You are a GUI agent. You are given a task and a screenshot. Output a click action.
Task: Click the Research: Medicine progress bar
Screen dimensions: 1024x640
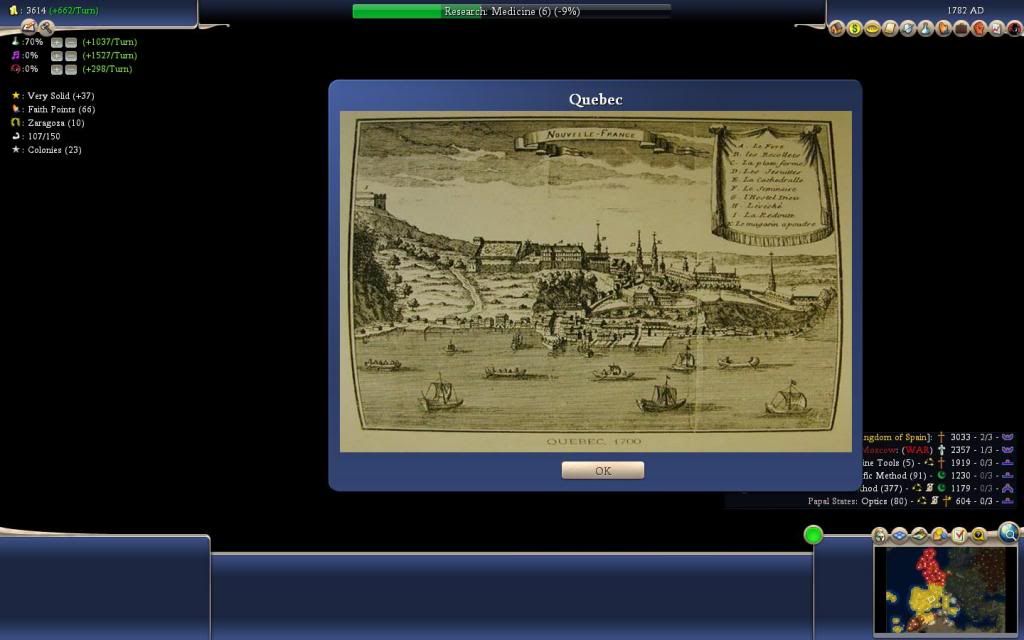(510, 11)
